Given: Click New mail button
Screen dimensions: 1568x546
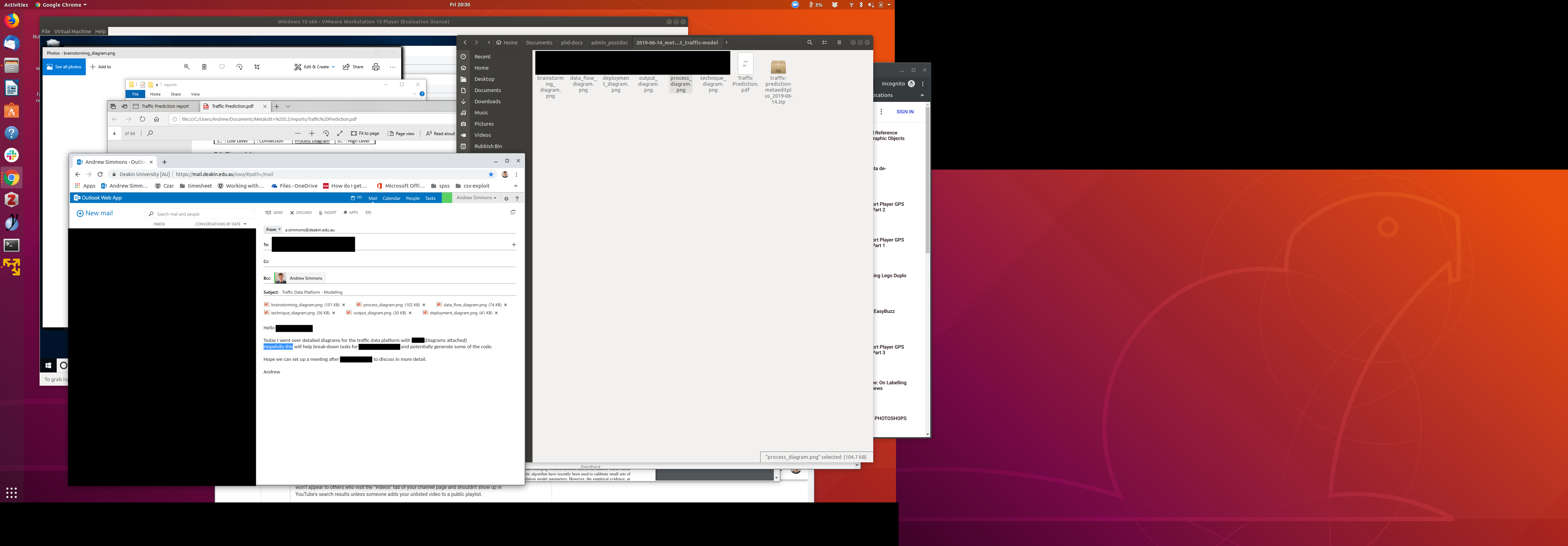Looking at the screenshot, I should [94, 213].
